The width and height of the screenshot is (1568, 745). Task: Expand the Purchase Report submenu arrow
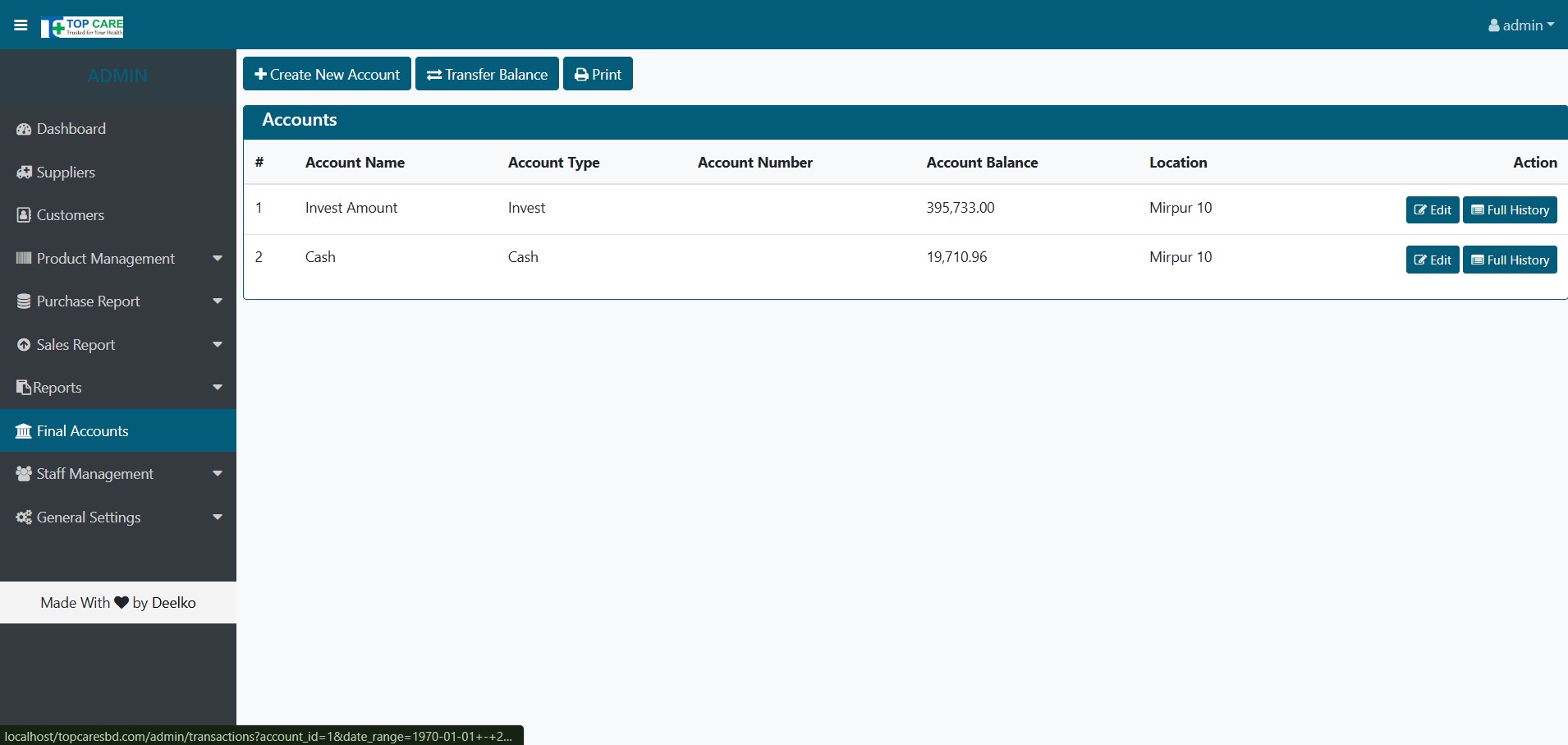pos(218,301)
